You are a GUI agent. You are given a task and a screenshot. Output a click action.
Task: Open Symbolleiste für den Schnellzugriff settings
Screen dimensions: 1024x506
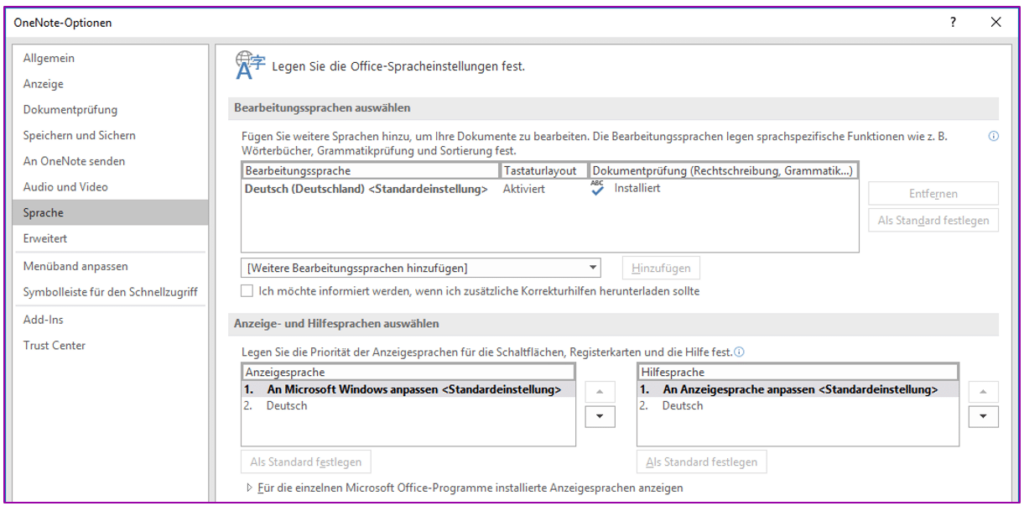pyautogui.click(x=111, y=292)
